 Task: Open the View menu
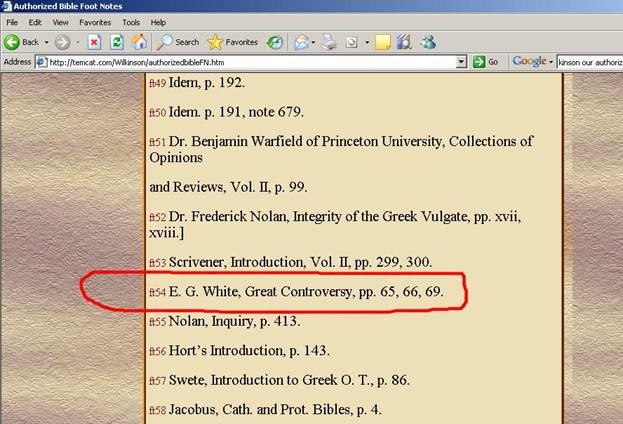[60, 22]
